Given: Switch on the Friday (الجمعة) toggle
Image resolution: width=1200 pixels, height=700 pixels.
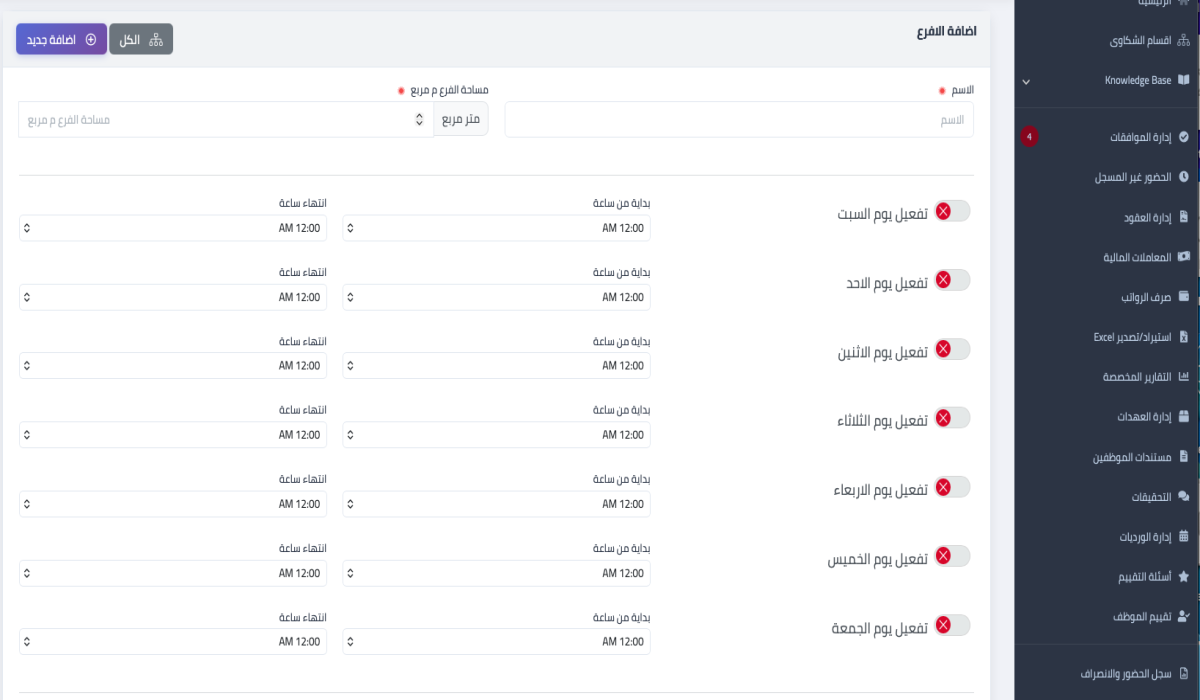Looking at the screenshot, I should (952, 625).
